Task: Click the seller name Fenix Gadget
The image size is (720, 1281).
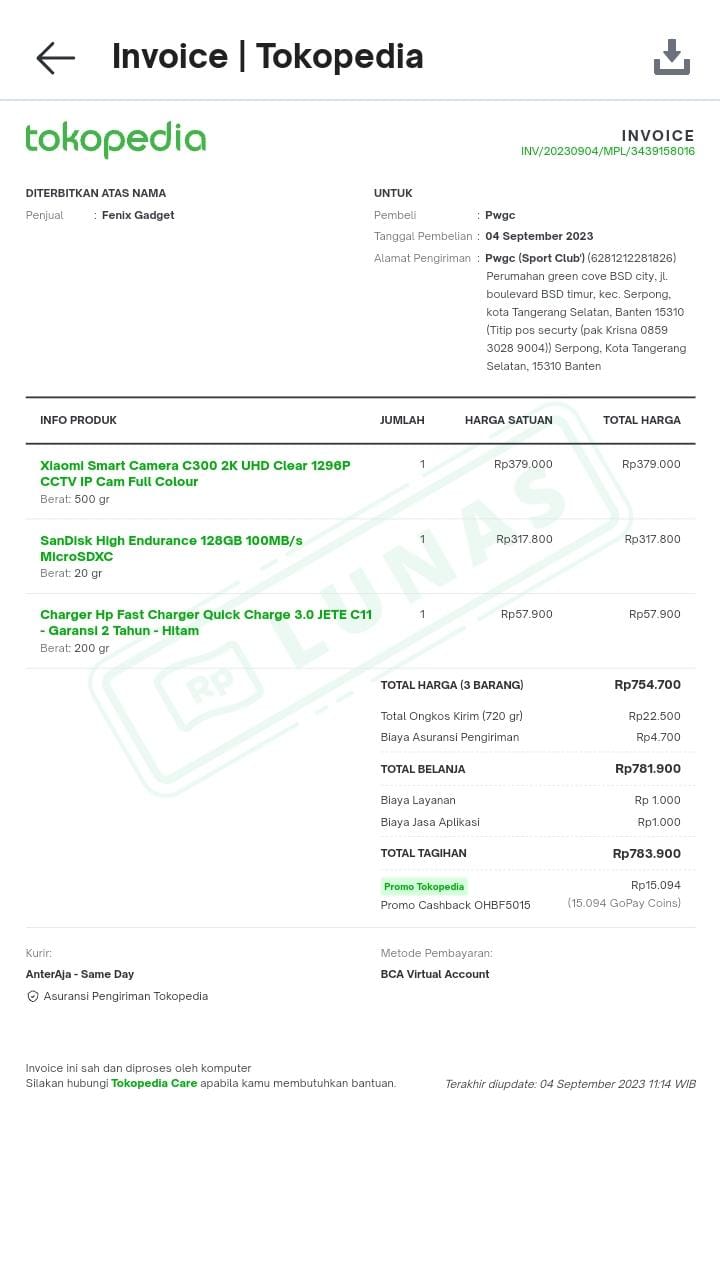Action: pos(138,215)
